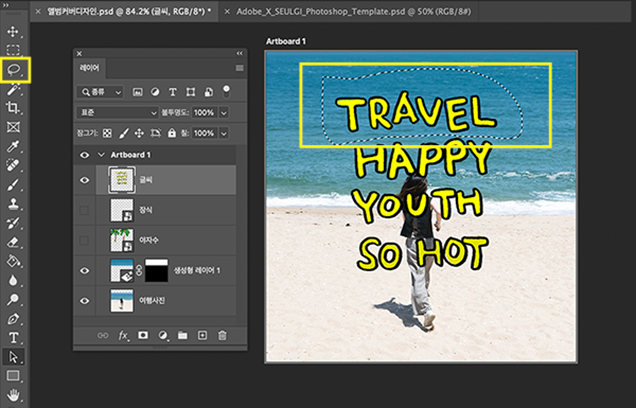Open the fill slider dropdown arrow
The width and height of the screenshot is (636, 408).
pos(224,133)
